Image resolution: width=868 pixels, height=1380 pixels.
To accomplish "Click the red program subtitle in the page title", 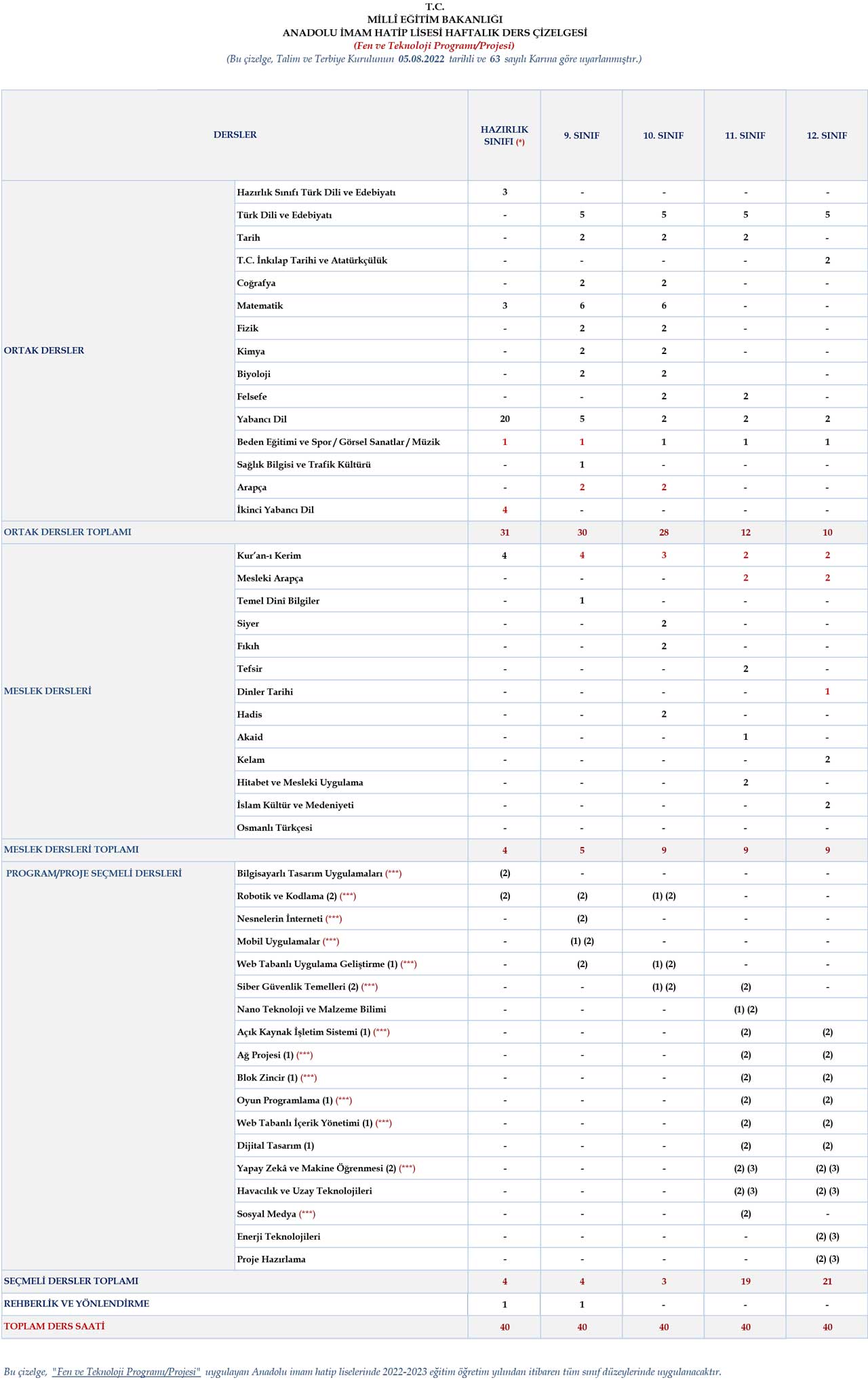I will tap(434, 45).
